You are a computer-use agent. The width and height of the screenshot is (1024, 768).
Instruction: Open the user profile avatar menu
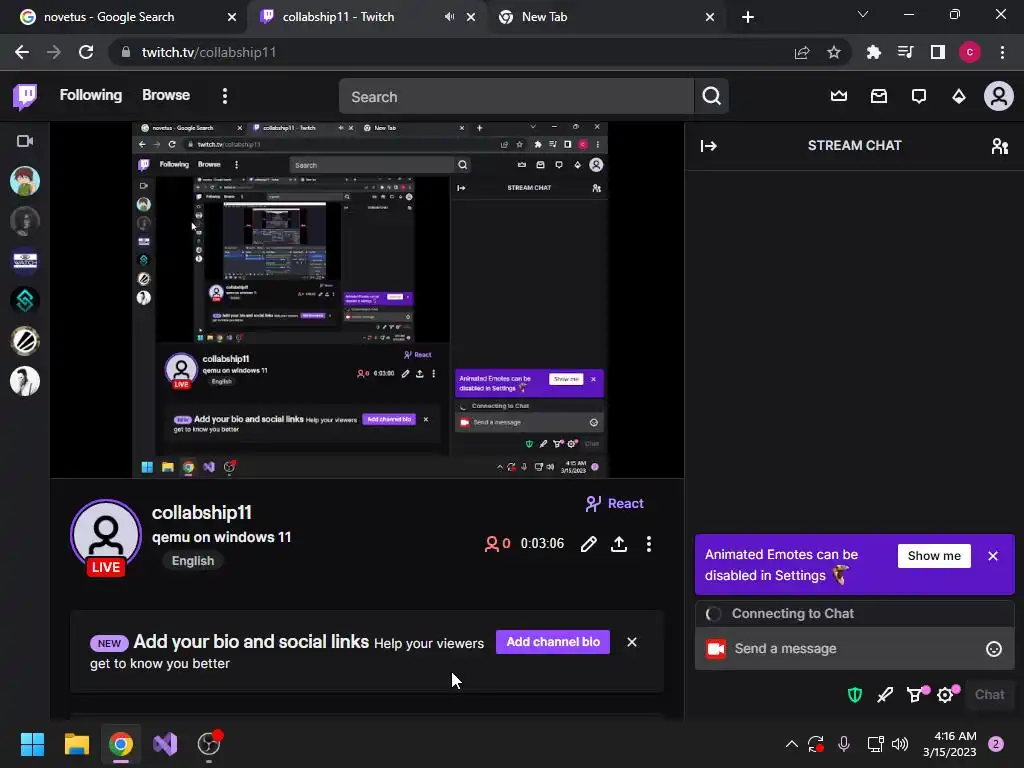(x=999, y=96)
